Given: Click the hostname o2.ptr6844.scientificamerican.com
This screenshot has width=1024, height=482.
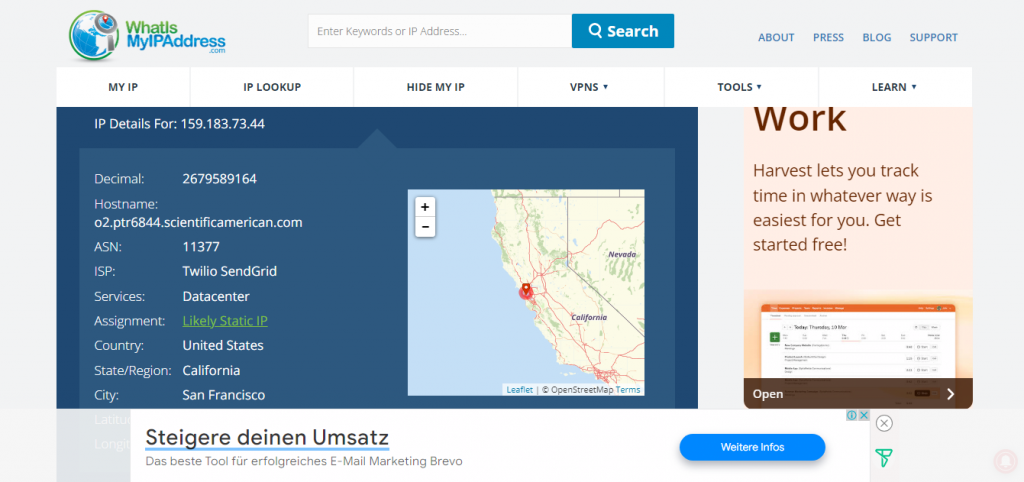Looking at the screenshot, I should coord(199,223).
